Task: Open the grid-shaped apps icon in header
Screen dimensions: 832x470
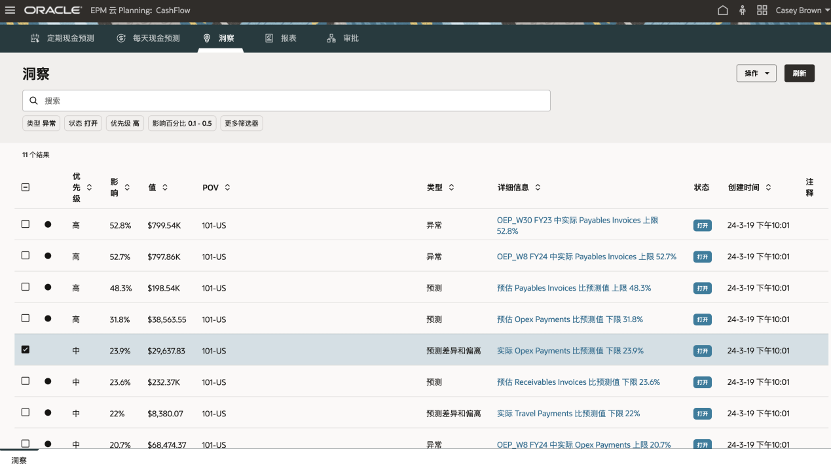Action: 762,10
